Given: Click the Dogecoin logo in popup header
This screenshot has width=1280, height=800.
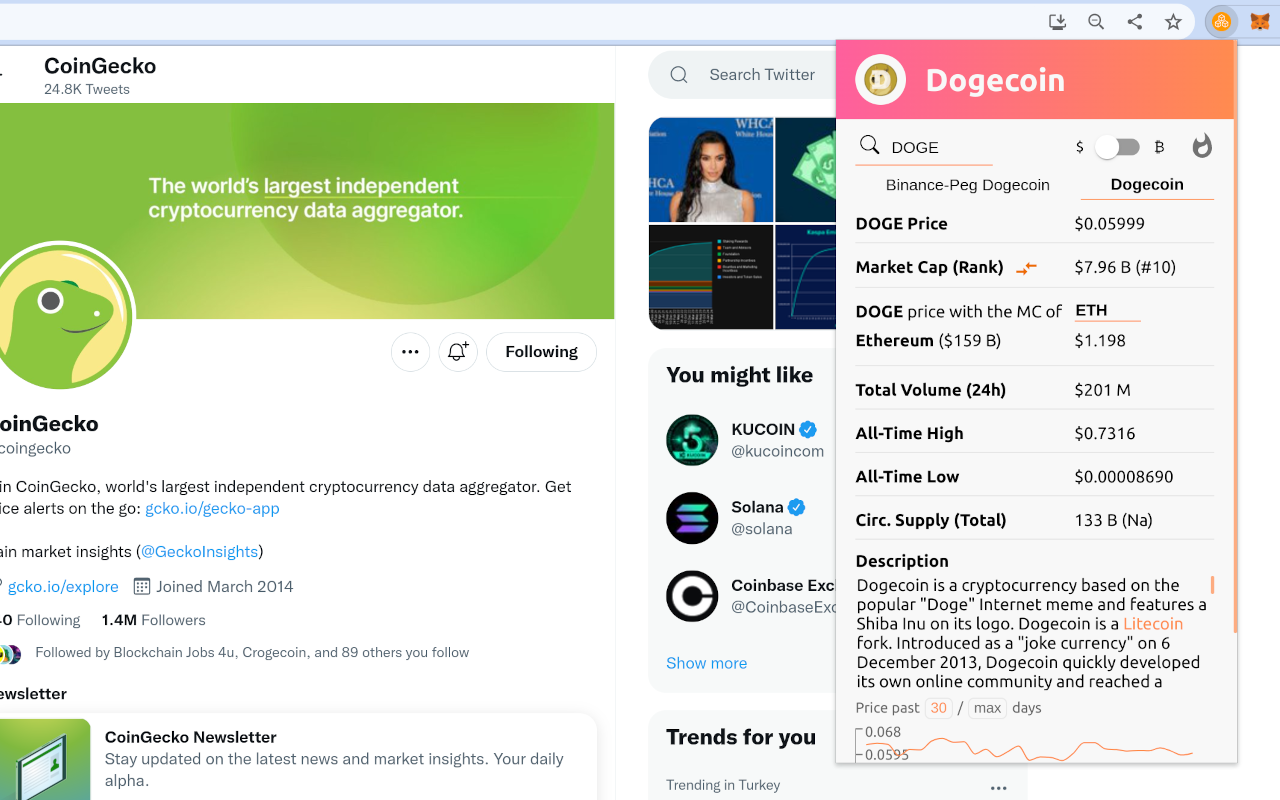Looking at the screenshot, I should point(880,80).
